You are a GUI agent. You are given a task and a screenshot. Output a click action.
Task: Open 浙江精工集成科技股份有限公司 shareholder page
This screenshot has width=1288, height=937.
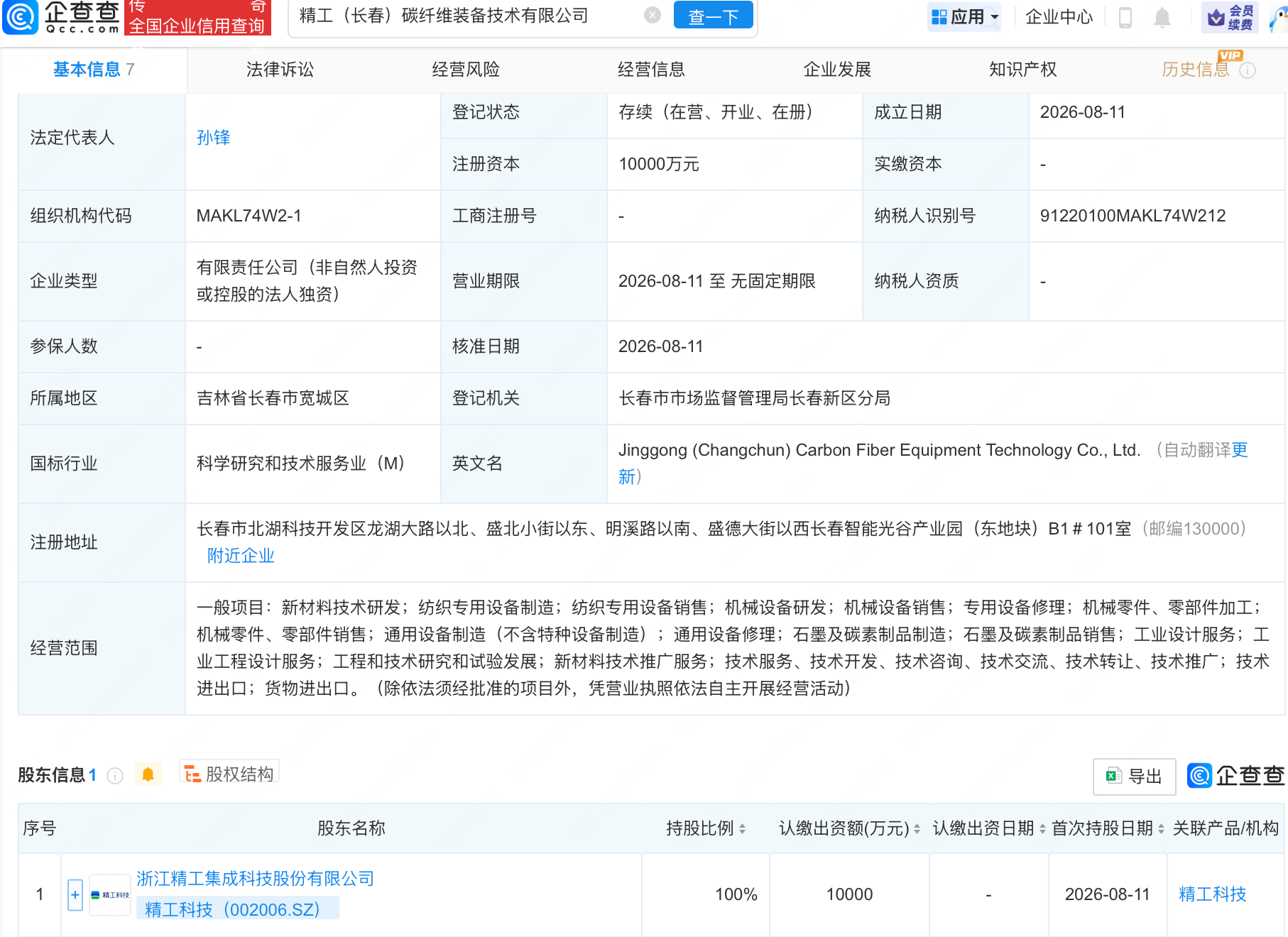click(255, 879)
